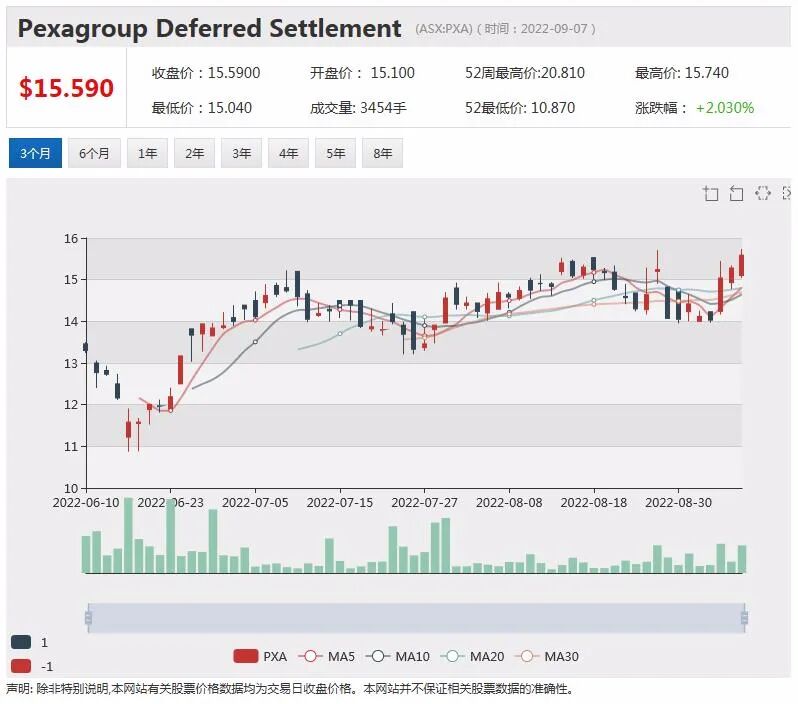798x704 pixels.
Task: Click the 声明 disclaimer text at bottom
Action: click(x=291, y=689)
